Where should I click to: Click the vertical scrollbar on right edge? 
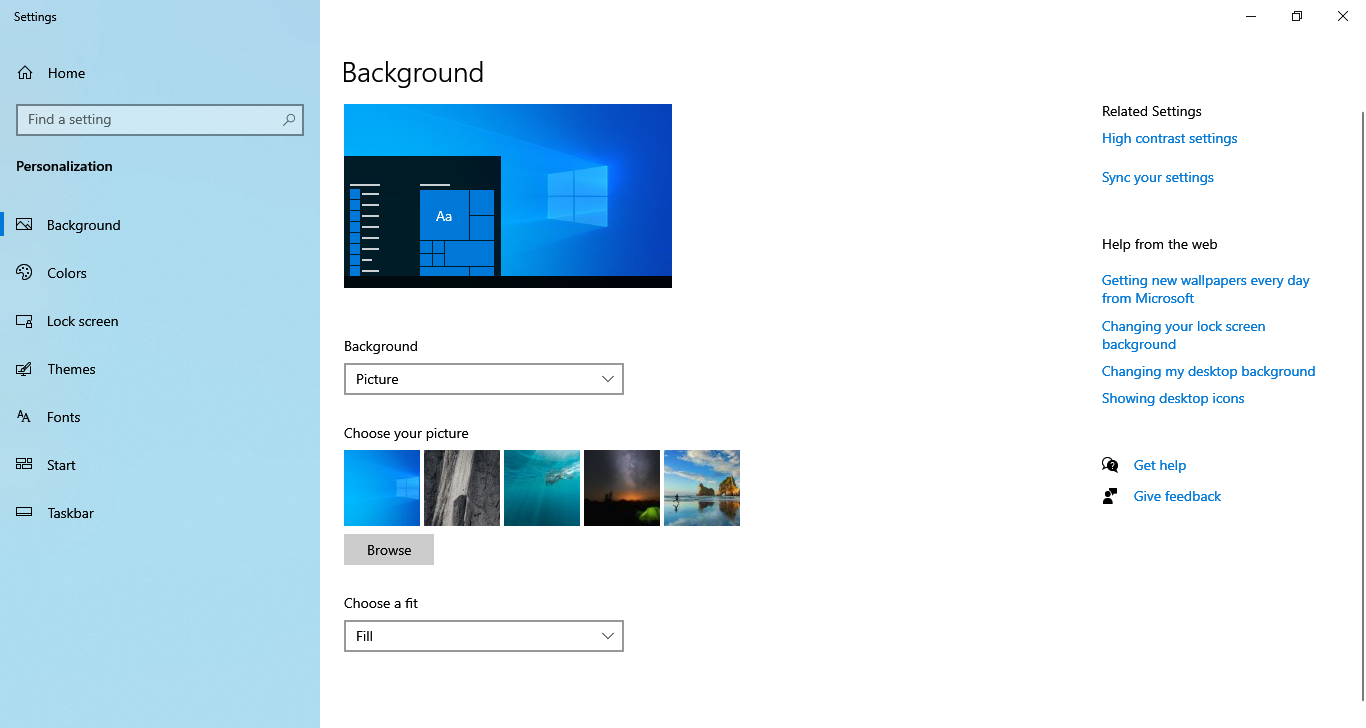(1362, 405)
